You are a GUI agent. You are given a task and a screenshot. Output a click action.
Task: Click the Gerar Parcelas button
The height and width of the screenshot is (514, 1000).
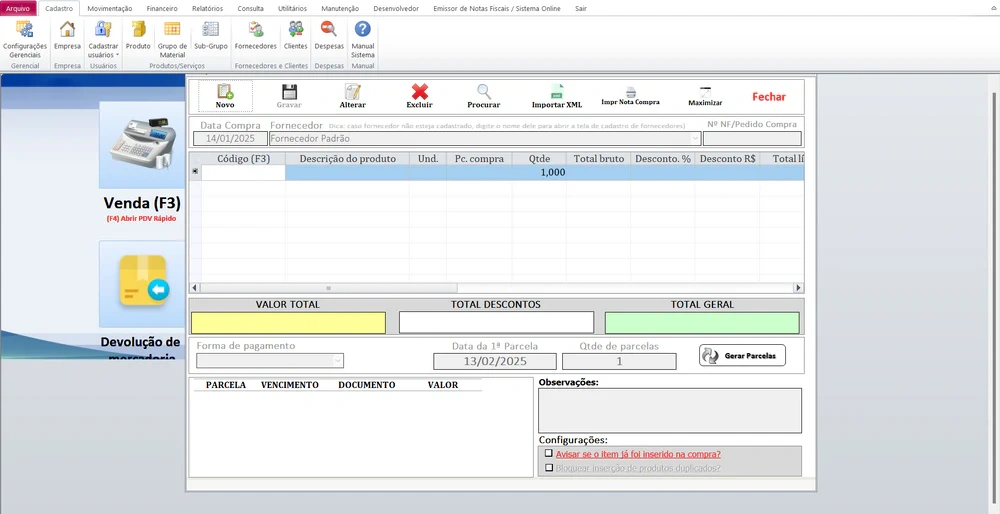pyautogui.click(x=742, y=355)
